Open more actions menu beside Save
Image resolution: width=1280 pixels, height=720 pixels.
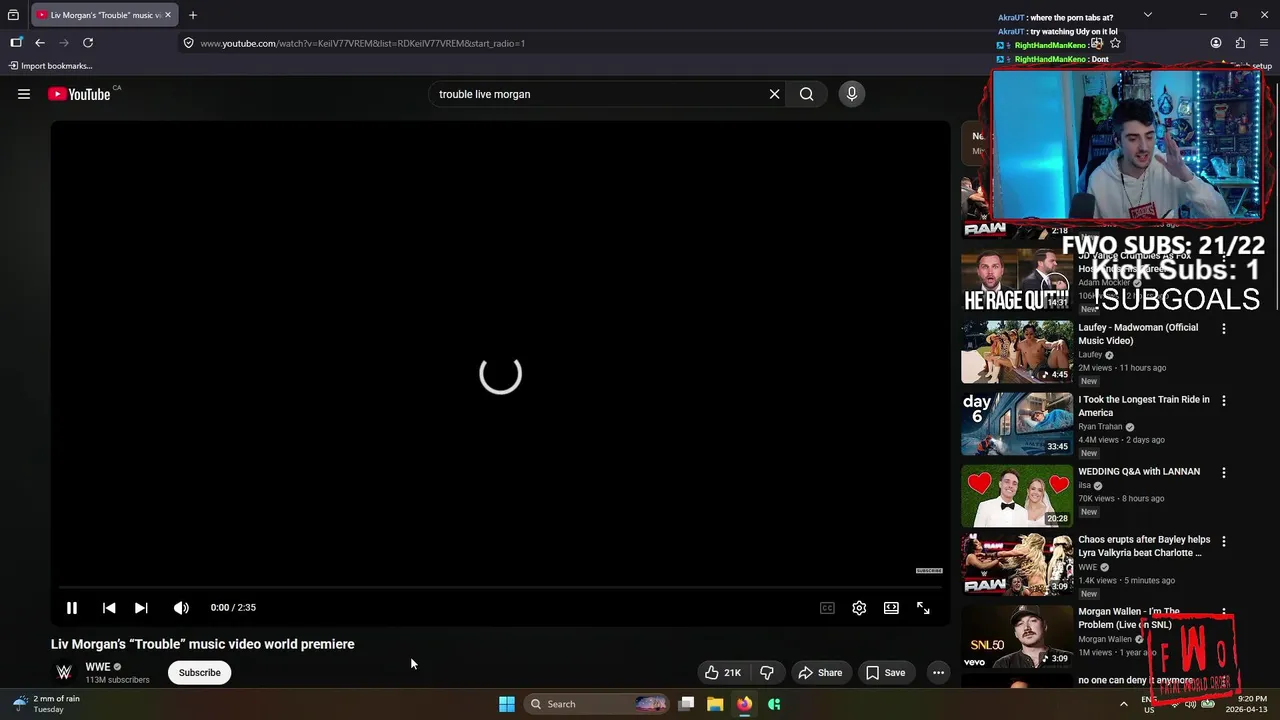click(x=938, y=673)
